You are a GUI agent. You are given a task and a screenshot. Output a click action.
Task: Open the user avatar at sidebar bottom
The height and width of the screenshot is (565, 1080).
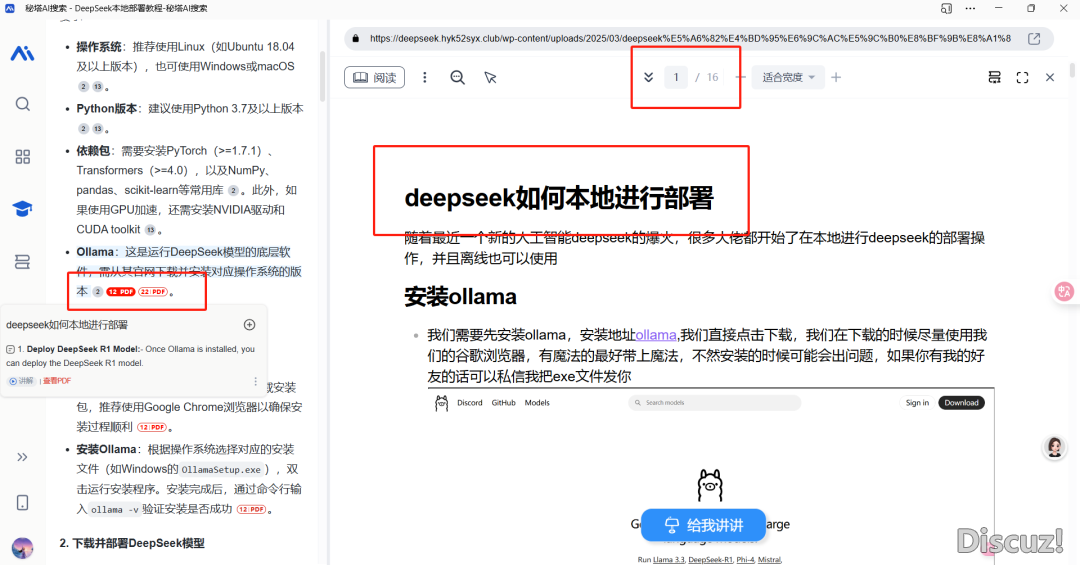click(x=22, y=548)
